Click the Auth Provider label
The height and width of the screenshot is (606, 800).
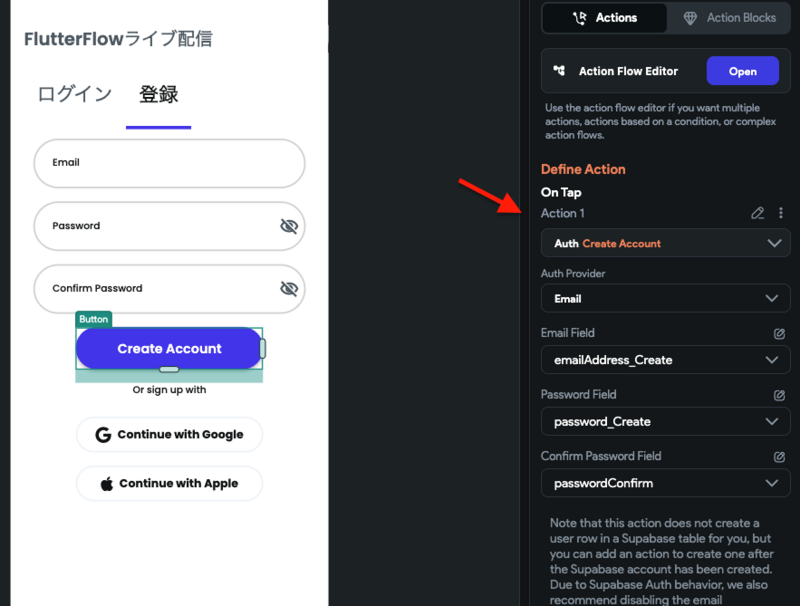point(573,273)
